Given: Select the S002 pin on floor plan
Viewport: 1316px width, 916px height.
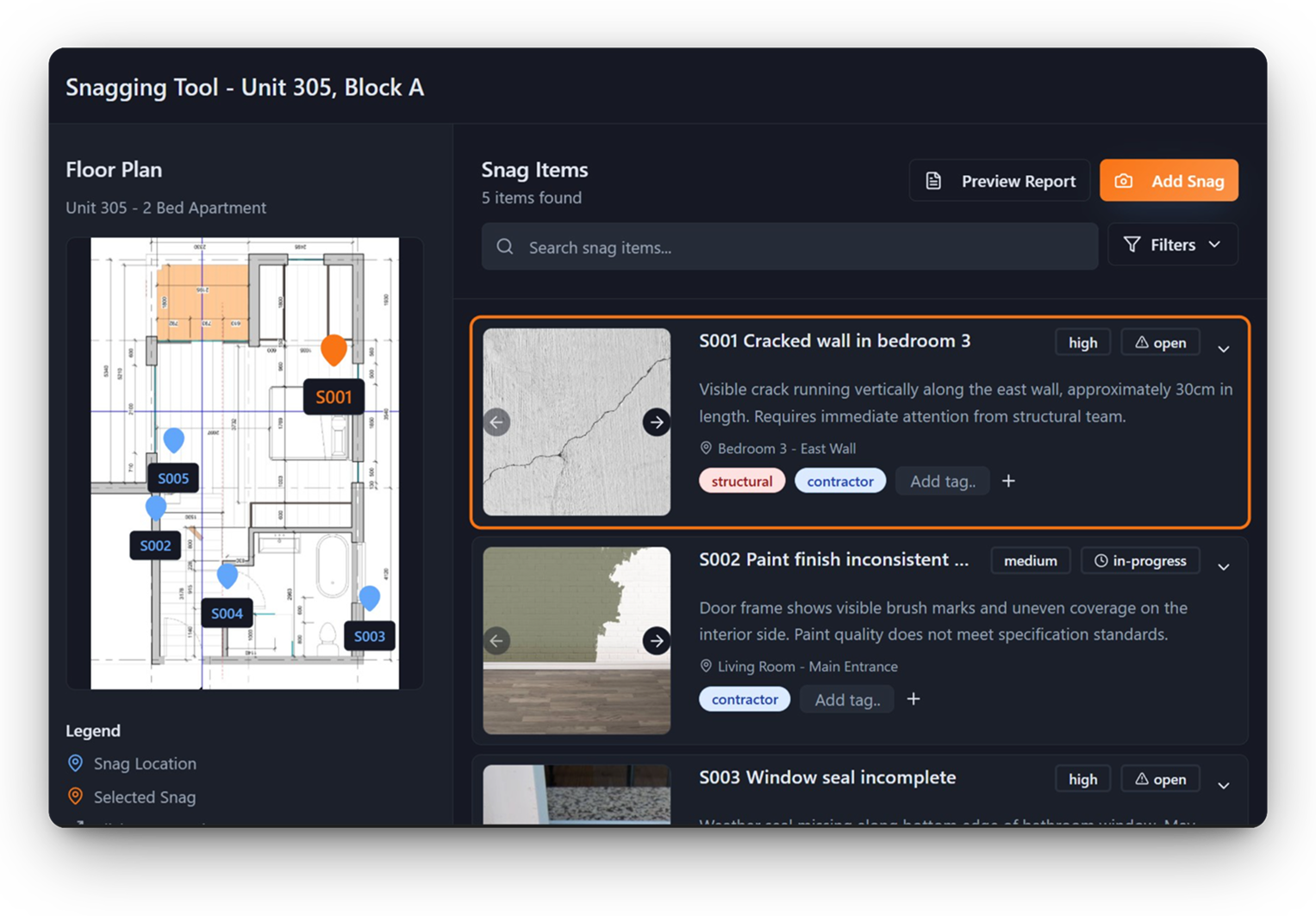Looking at the screenshot, I should [156, 507].
